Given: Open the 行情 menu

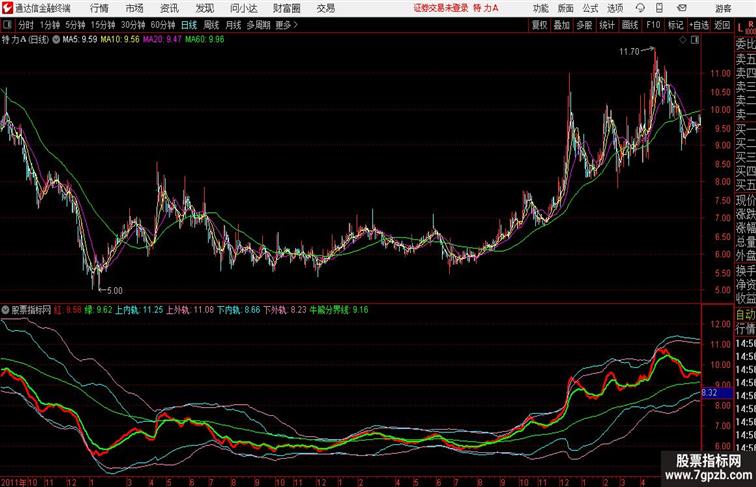Looking at the screenshot, I should pos(99,8).
